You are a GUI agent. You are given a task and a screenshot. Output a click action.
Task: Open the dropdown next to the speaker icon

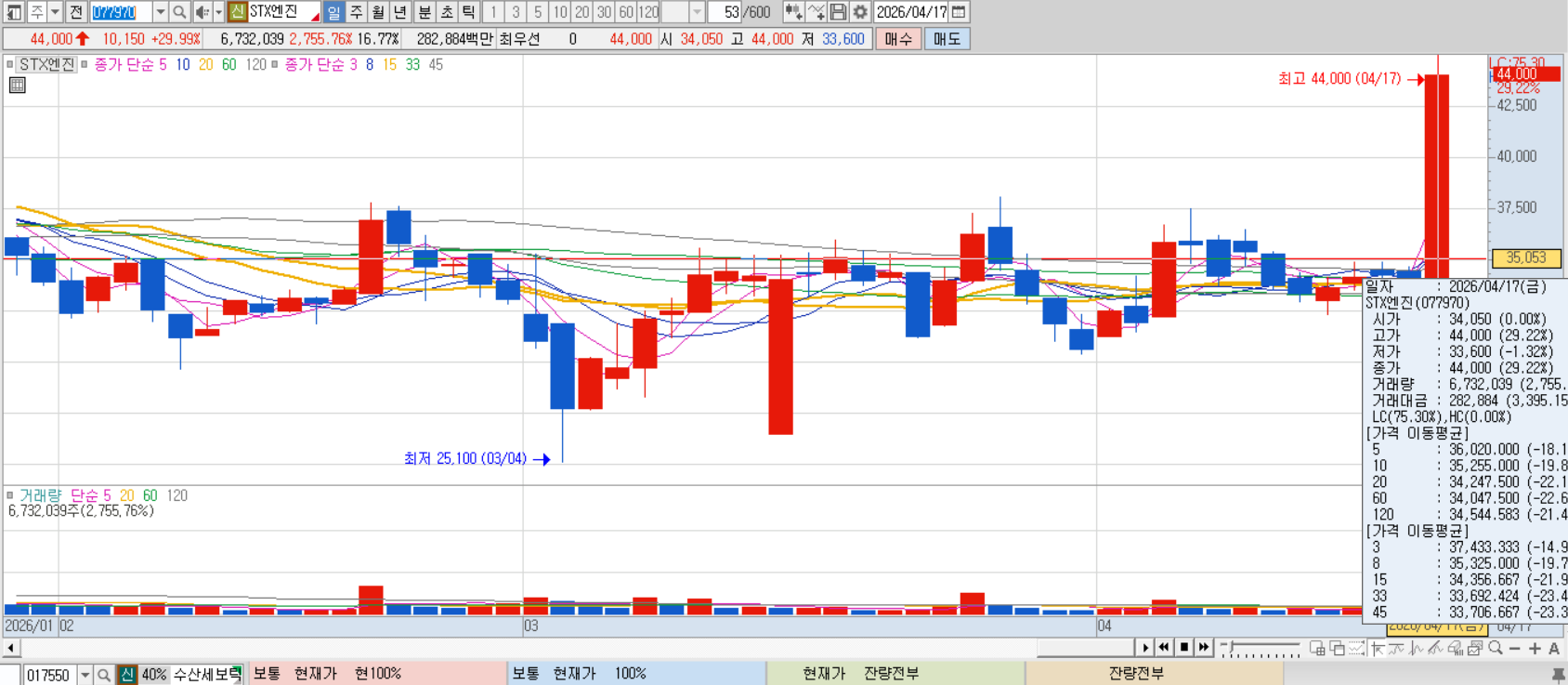tap(219, 12)
